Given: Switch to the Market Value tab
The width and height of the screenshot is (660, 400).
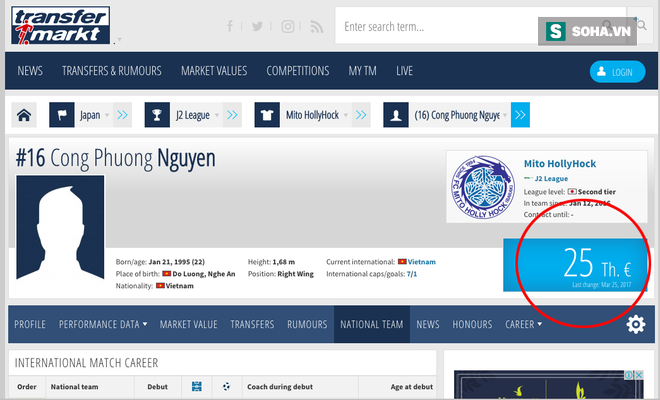Looking at the screenshot, I should coord(189,324).
